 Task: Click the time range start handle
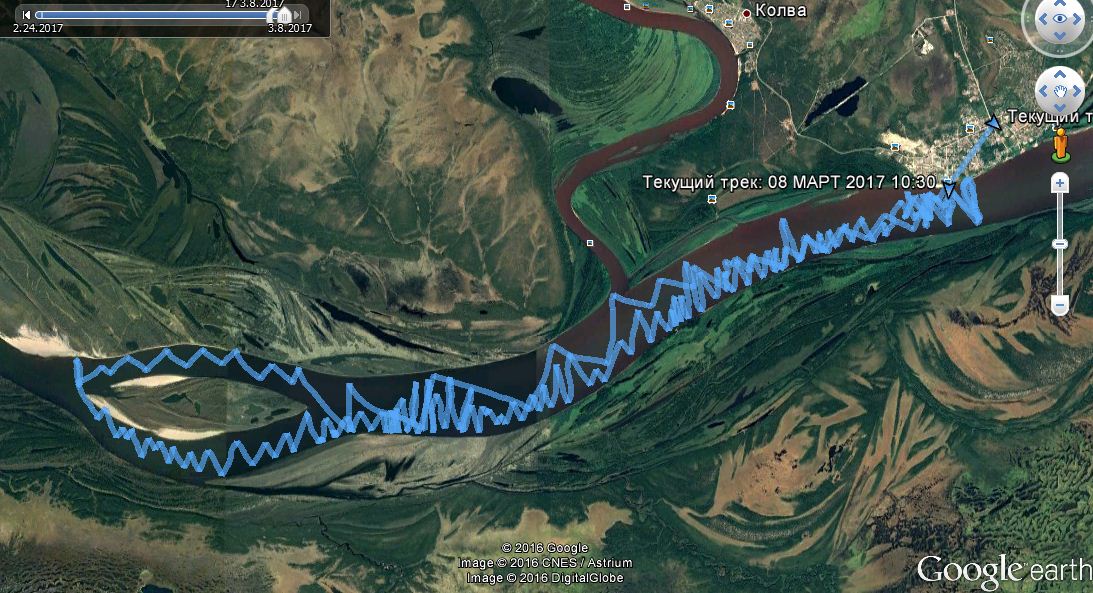(x=39, y=15)
